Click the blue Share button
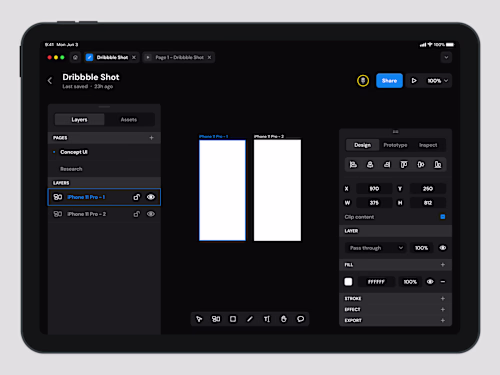 click(x=389, y=81)
